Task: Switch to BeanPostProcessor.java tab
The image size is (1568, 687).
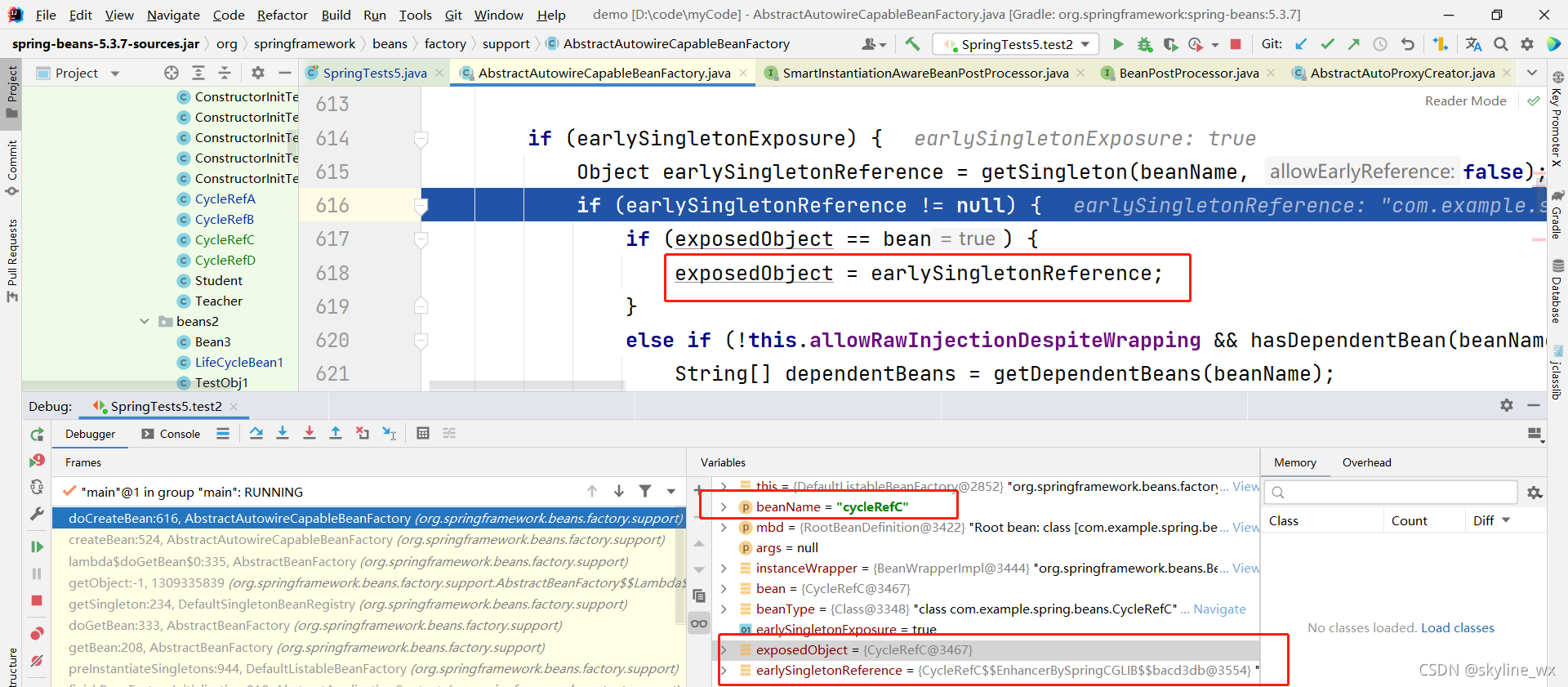Action: click(1189, 73)
